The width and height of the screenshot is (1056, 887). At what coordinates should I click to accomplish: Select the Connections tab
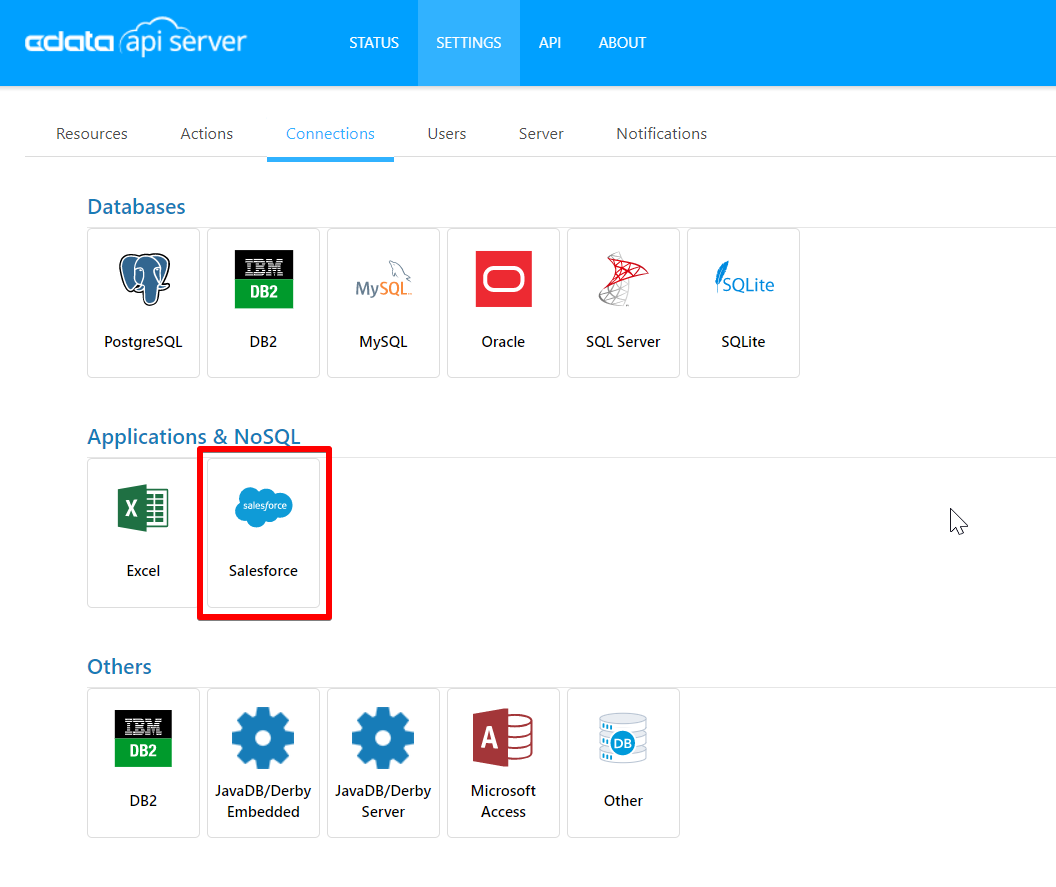[330, 134]
